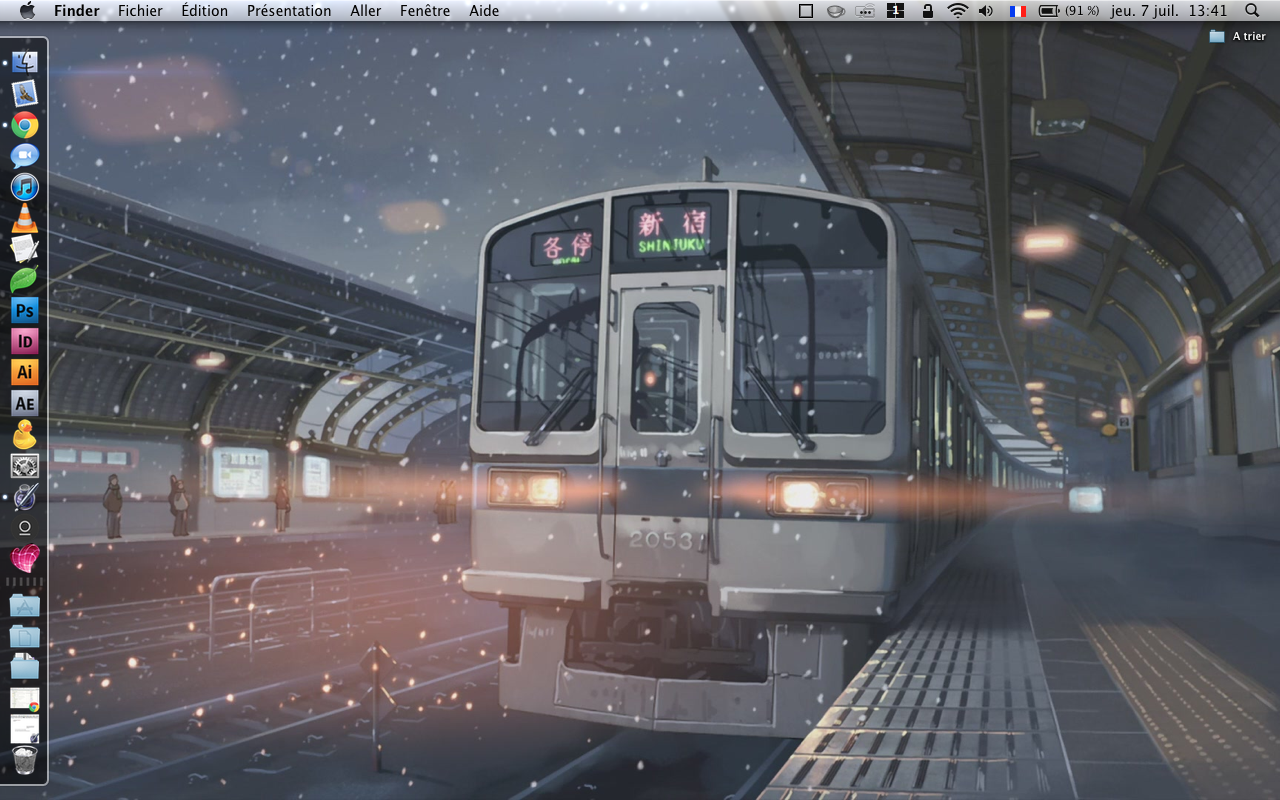The height and width of the screenshot is (800, 1280).
Task: Launch the script editor pen-and-scroll app
Action: tap(24, 496)
